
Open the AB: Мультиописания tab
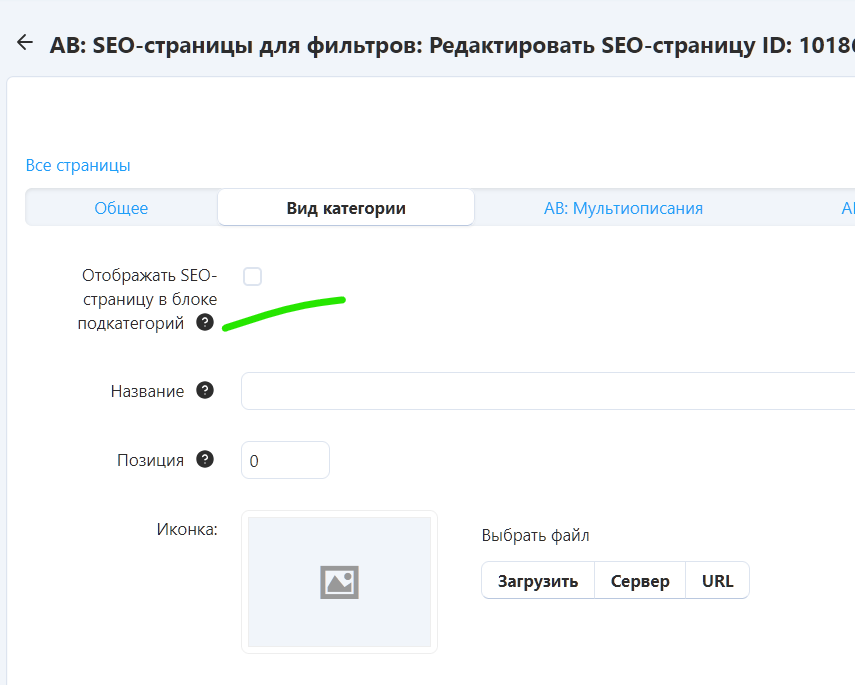623,208
